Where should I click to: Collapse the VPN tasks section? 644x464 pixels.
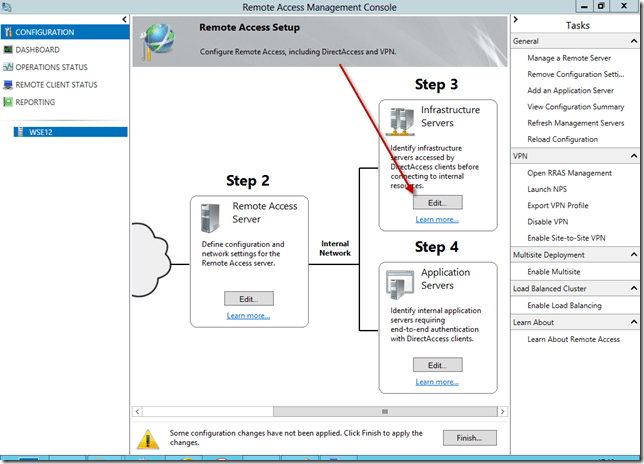[636, 156]
